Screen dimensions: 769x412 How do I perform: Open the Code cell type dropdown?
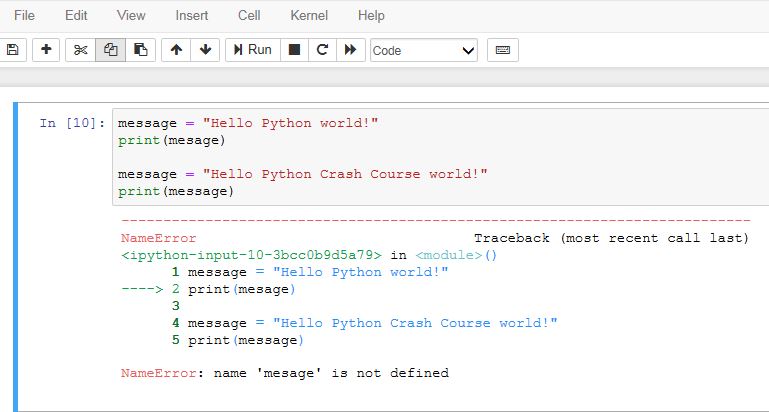point(424,50)
